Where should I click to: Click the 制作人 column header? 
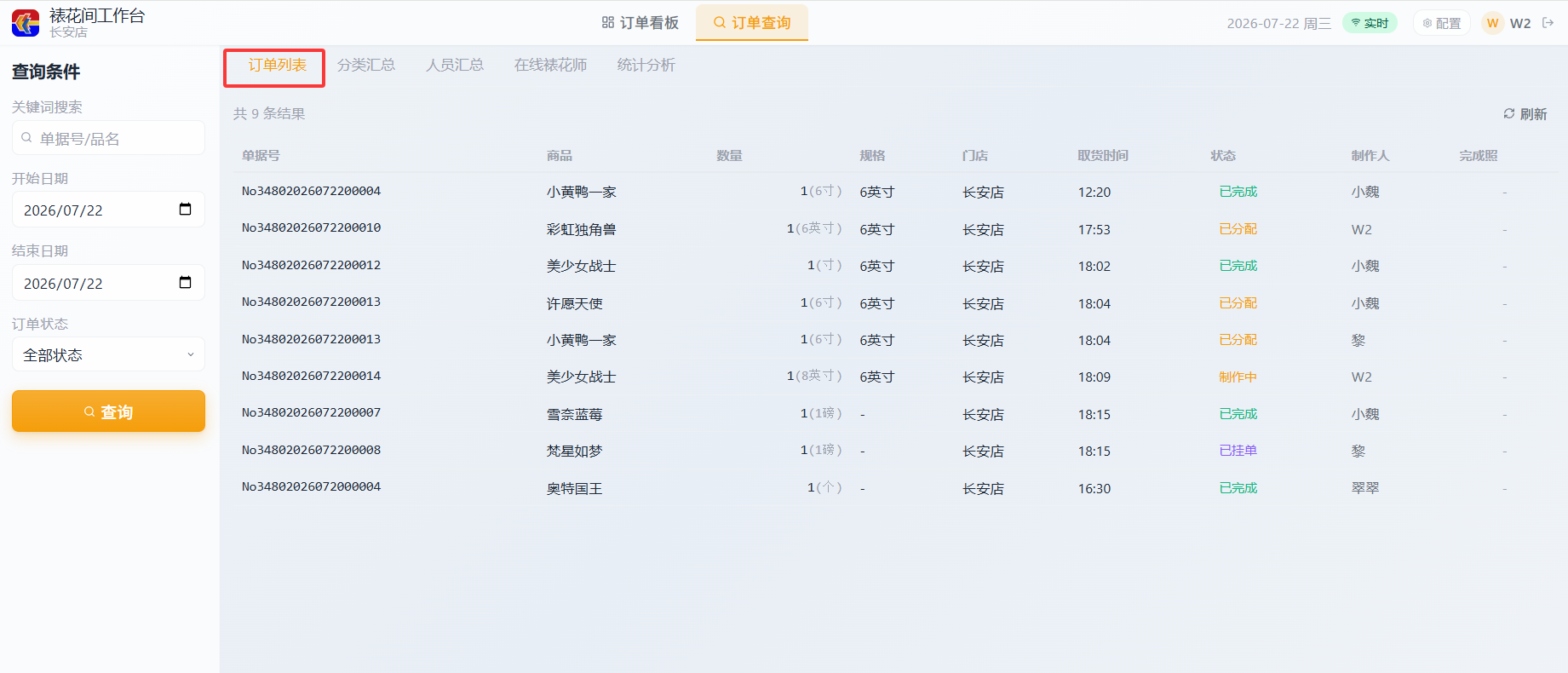point(1370,155)
